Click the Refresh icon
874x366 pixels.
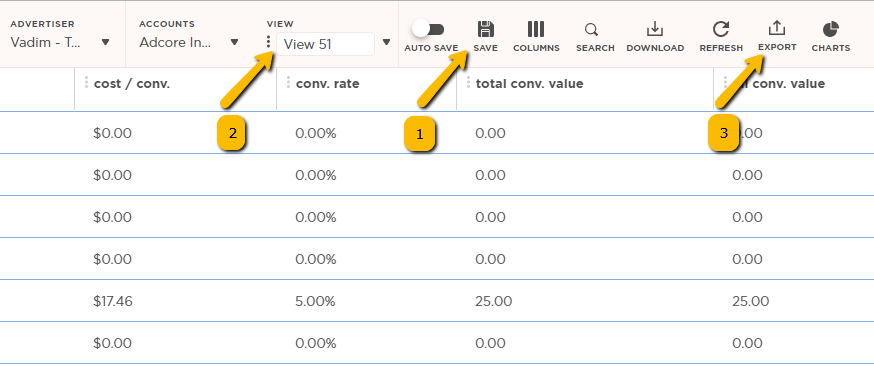tap(721, 29)
